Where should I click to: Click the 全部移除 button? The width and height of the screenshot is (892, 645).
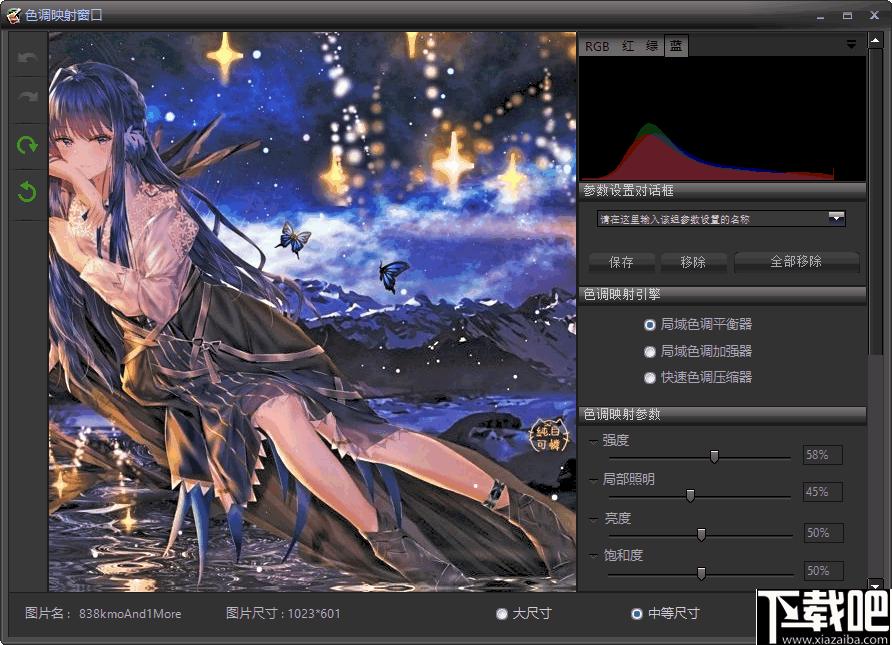pyautogui.click(x=796, y=262)
